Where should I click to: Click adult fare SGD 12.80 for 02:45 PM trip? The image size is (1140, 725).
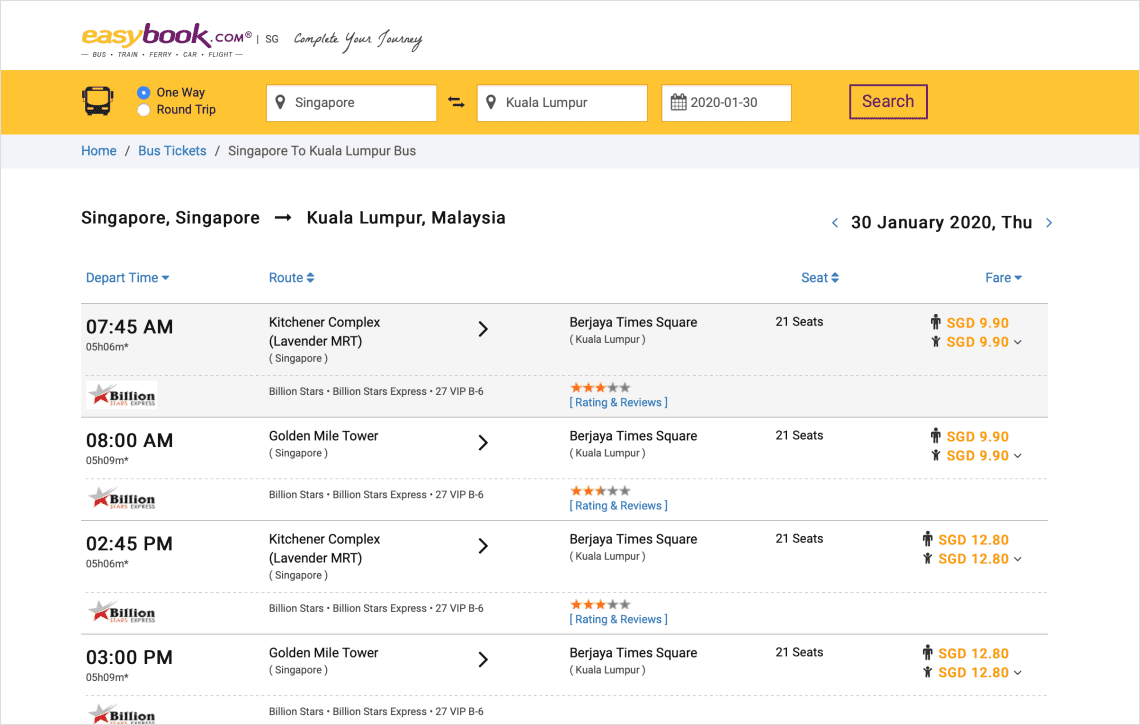pyautogui.click(x=974, y=540)
